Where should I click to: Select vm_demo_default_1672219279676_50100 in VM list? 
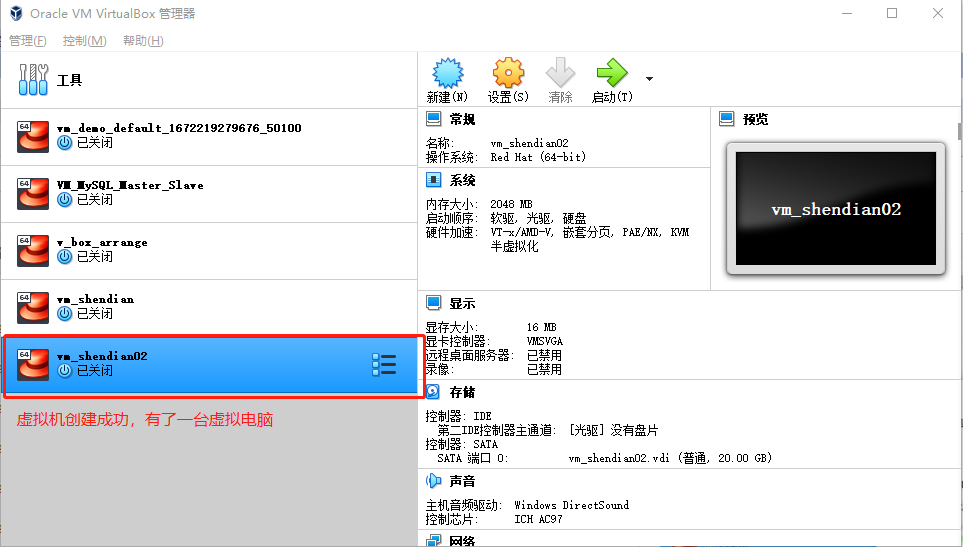point(209,137)
